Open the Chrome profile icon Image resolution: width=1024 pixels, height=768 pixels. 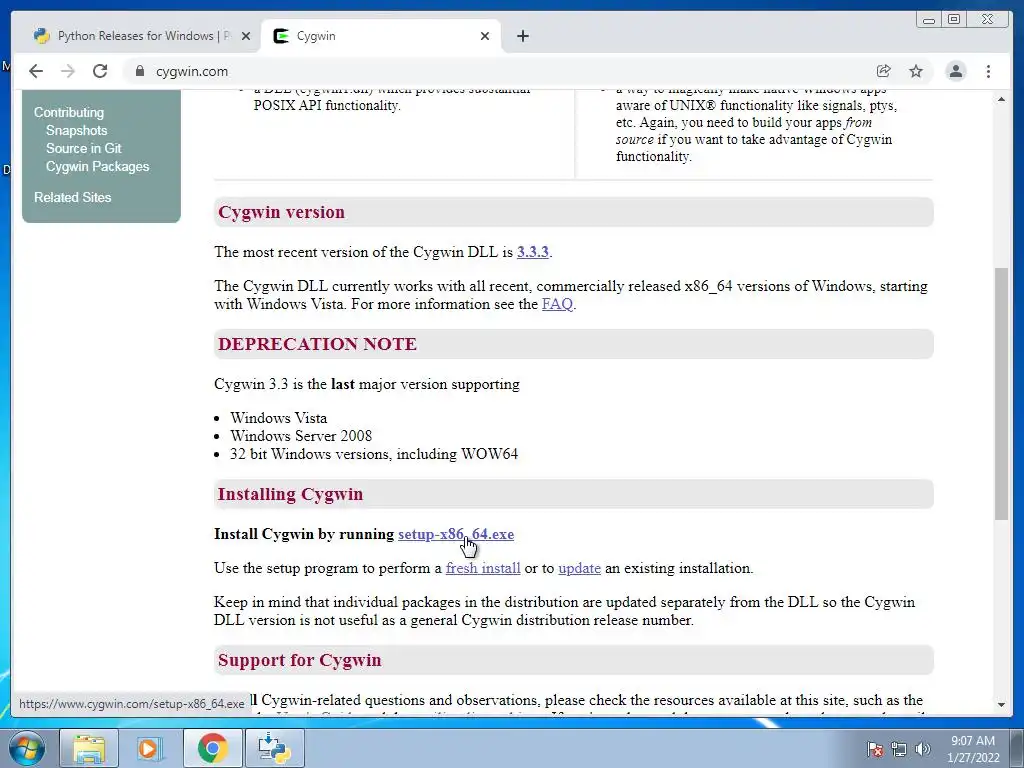pos(955,71)
